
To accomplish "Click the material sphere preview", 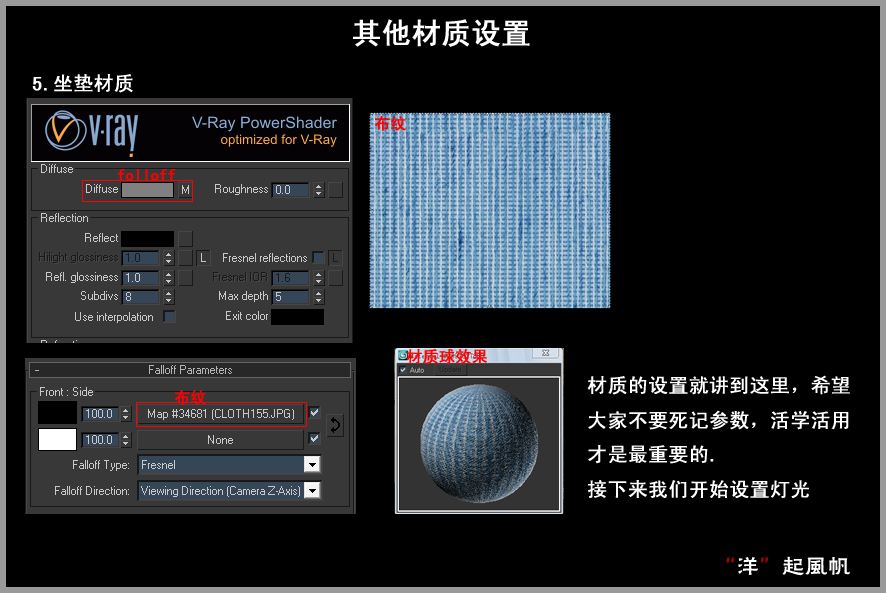I will [479, 444].
